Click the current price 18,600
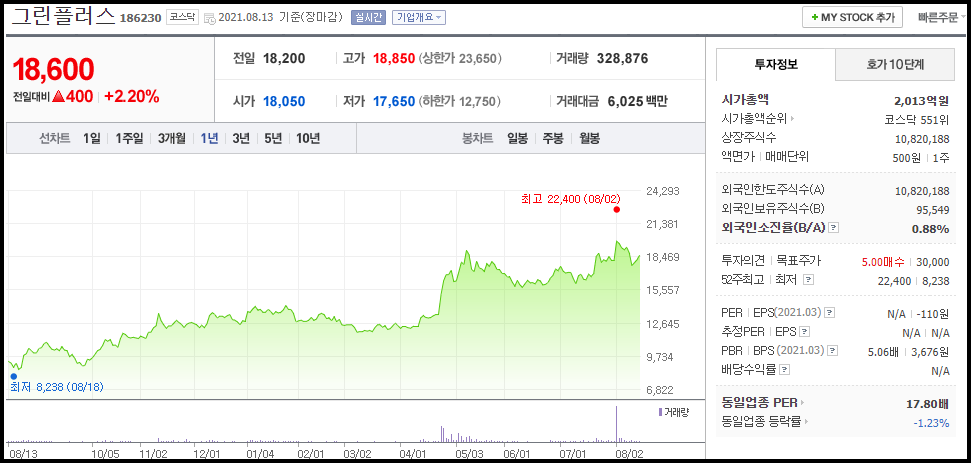The width and height of the screenshot is (971, 463). [53, 69]
